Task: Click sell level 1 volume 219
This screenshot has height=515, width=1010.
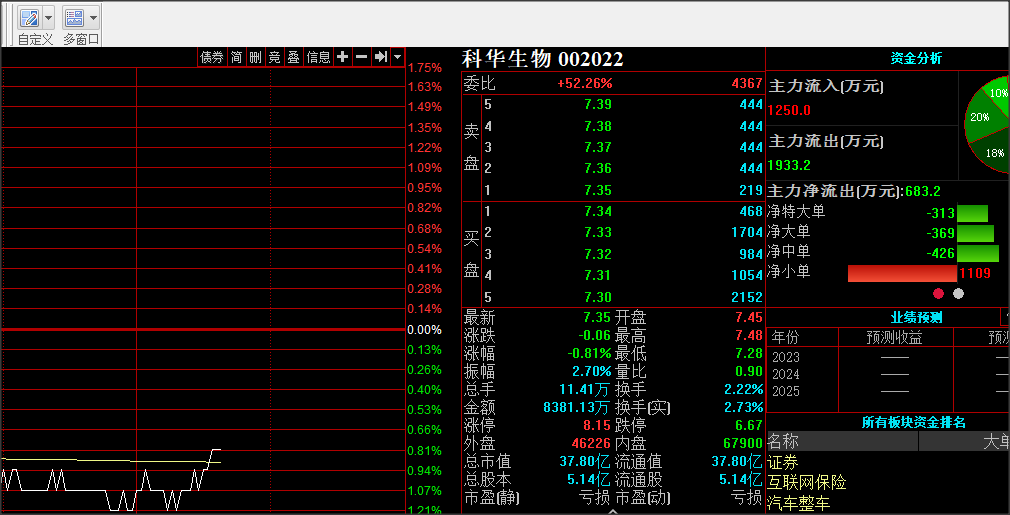Action: point(752,191)
